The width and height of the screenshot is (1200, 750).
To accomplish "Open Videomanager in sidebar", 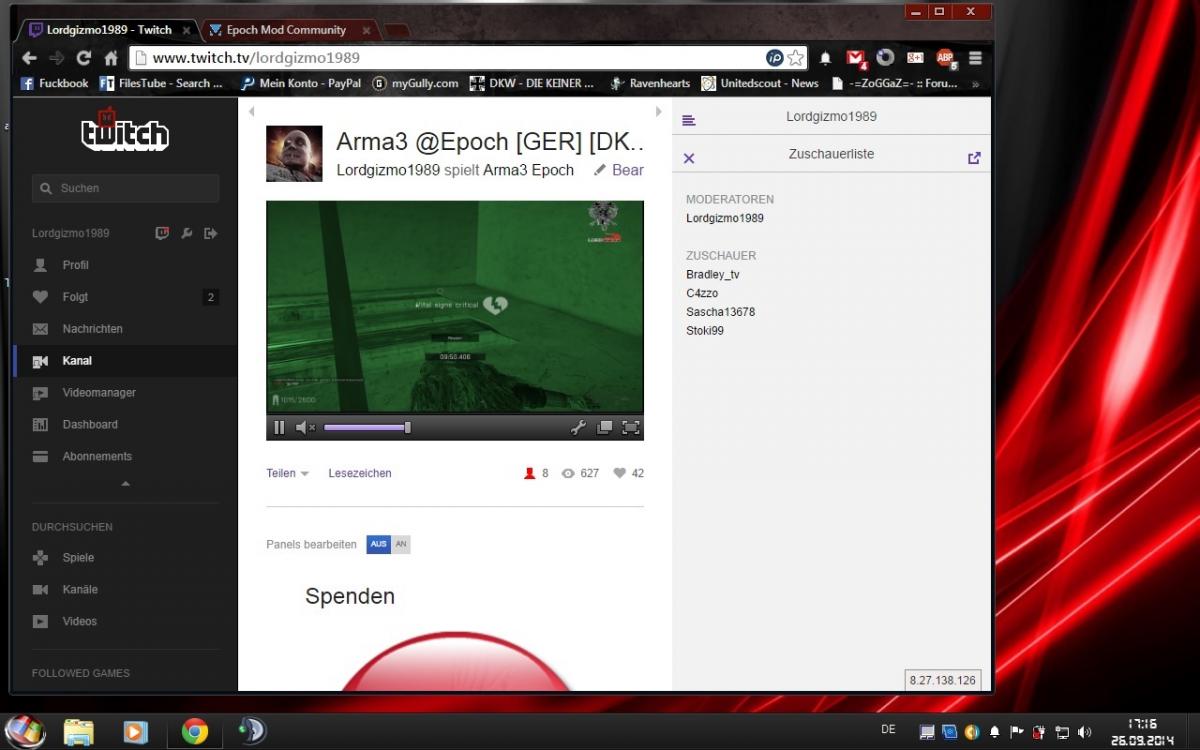I will (99, 393).
